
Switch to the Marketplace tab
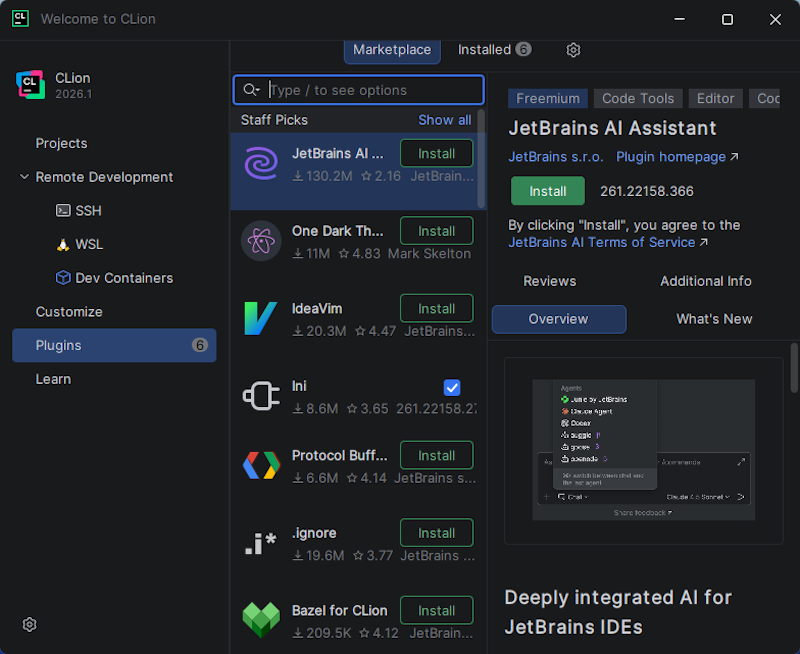(392, 49)
